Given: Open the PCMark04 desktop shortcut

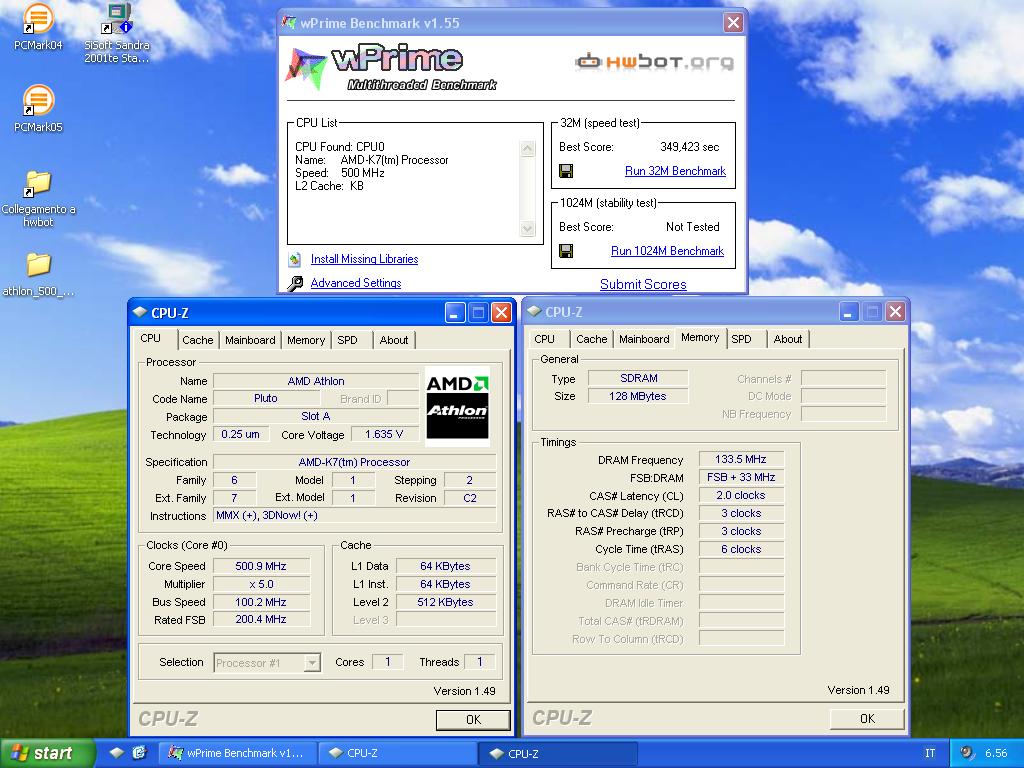Looking at the screenshot, I should [x=38, y=26].
